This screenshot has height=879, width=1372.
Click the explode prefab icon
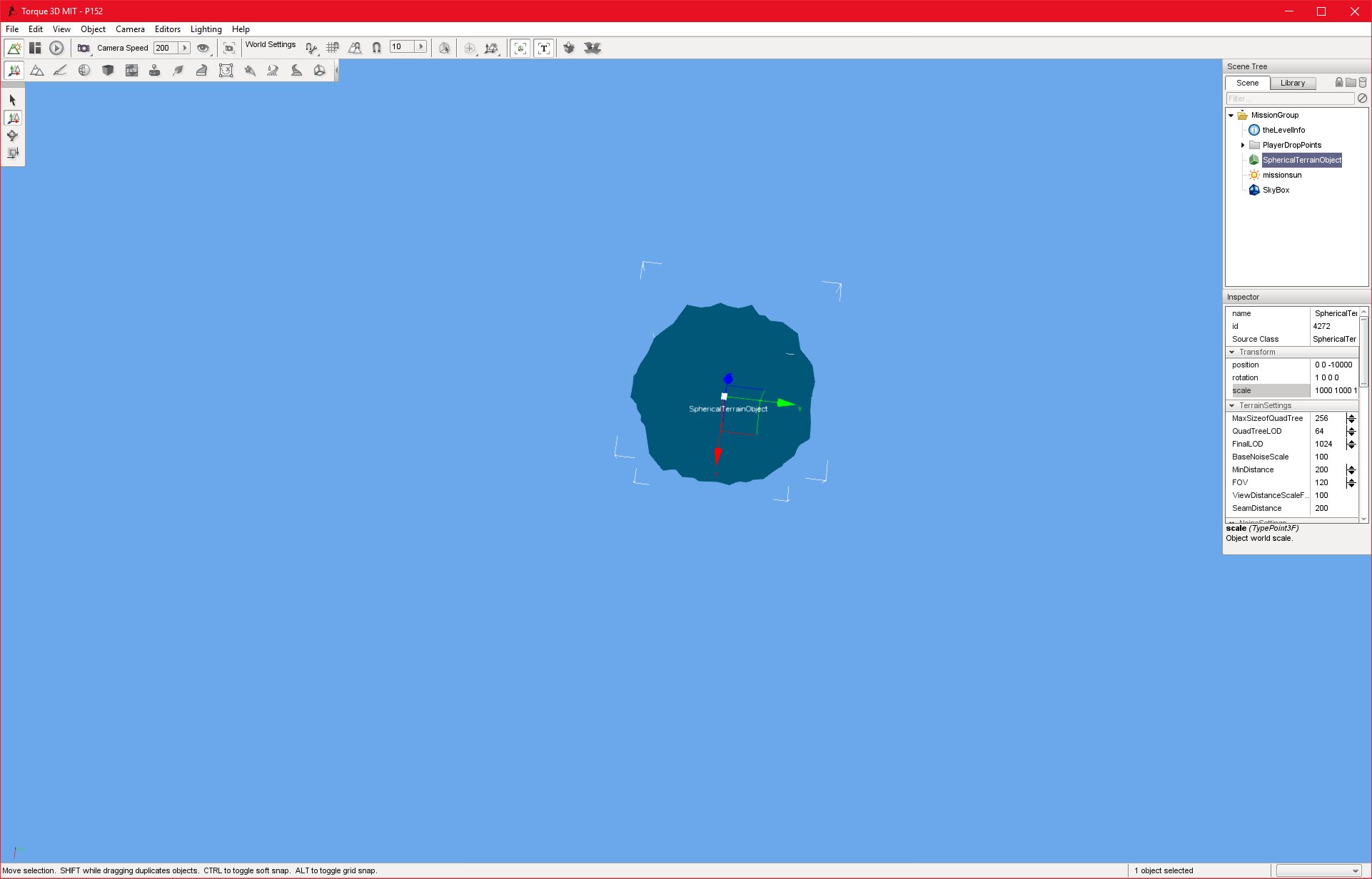pos(592,48)
